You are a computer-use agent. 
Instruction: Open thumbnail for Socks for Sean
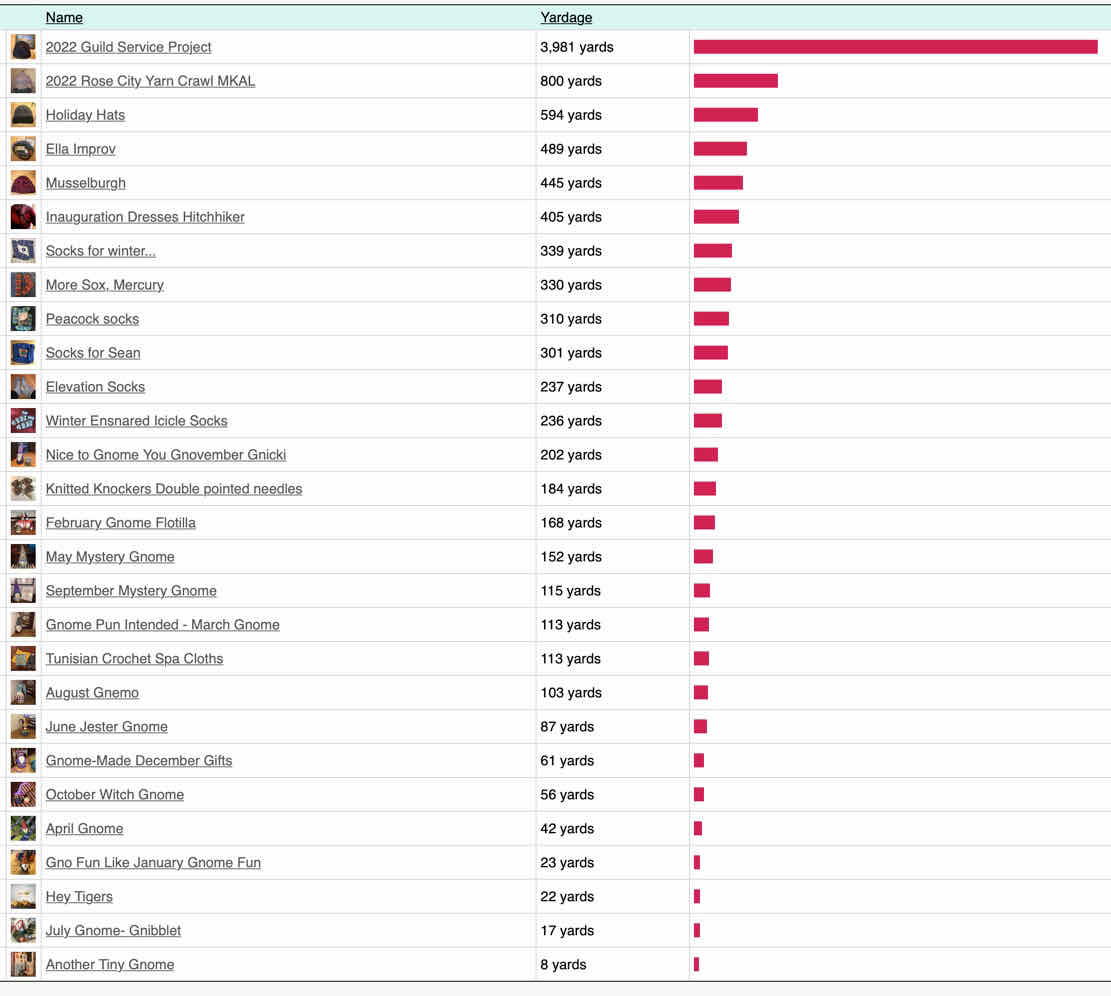pos(23,353)
